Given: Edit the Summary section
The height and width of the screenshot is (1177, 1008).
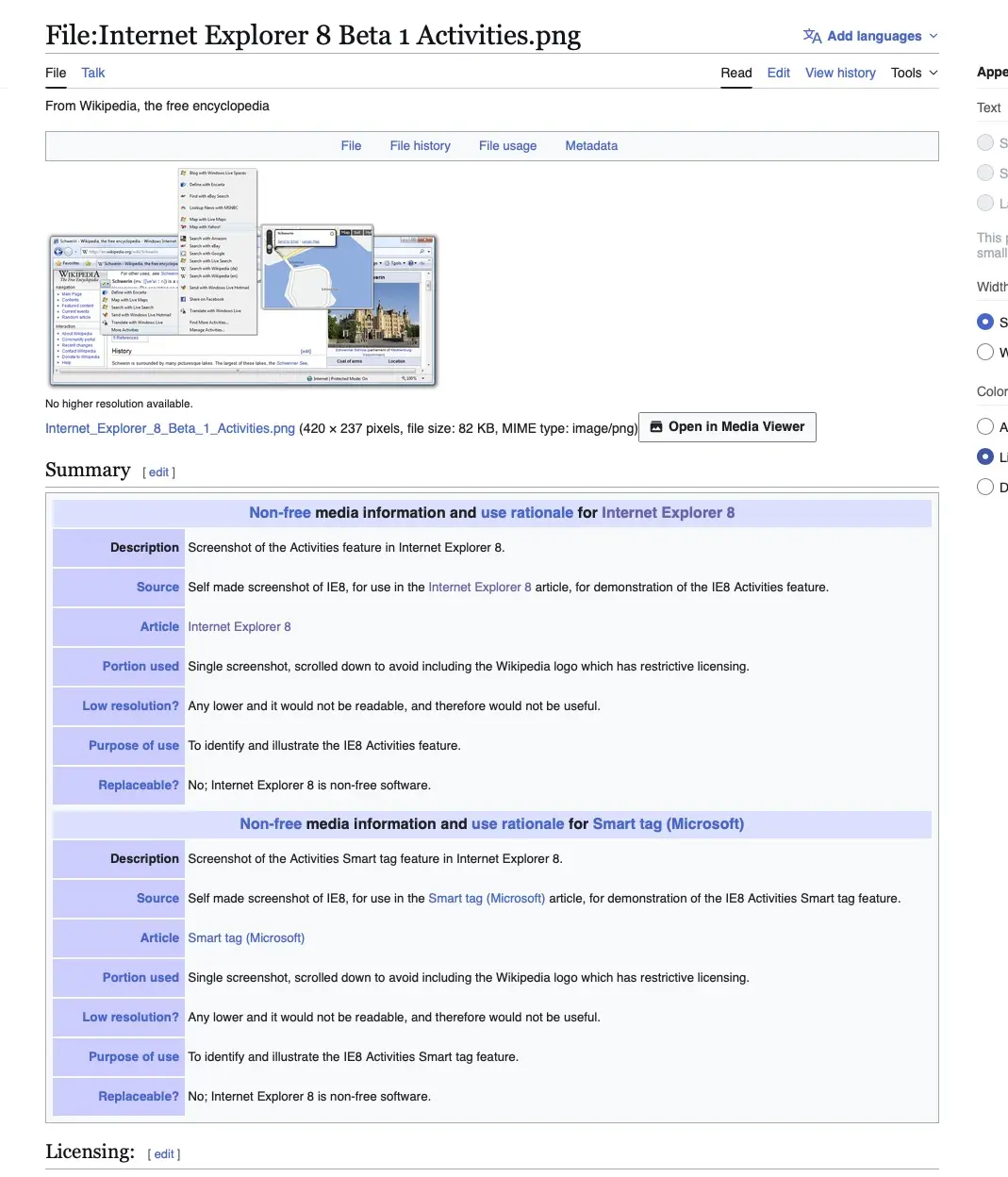Looking at the screenshot, I should coord(159,472).
